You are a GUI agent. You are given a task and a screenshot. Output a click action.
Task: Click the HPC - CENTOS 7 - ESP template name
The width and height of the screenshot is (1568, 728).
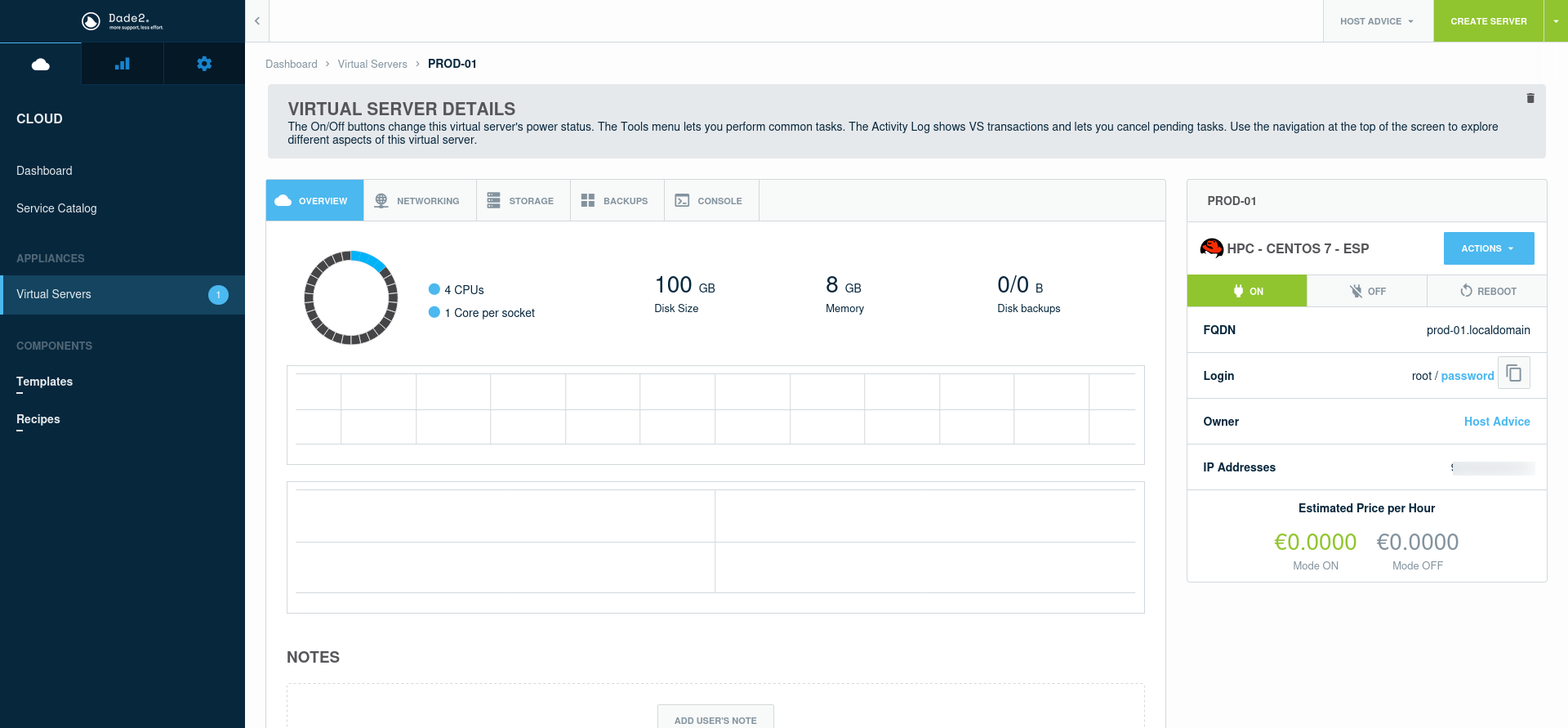coord(1298,248)
